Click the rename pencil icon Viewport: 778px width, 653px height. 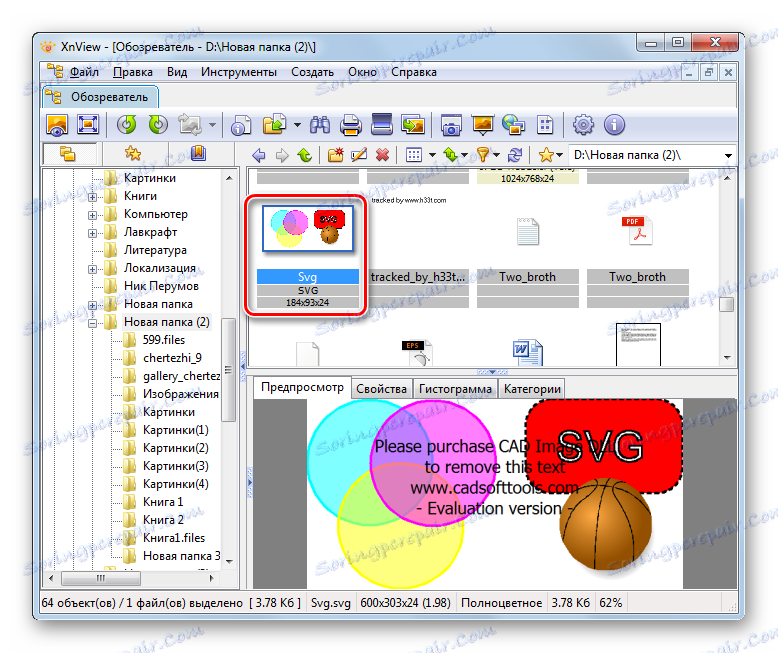tap(359, 155)
